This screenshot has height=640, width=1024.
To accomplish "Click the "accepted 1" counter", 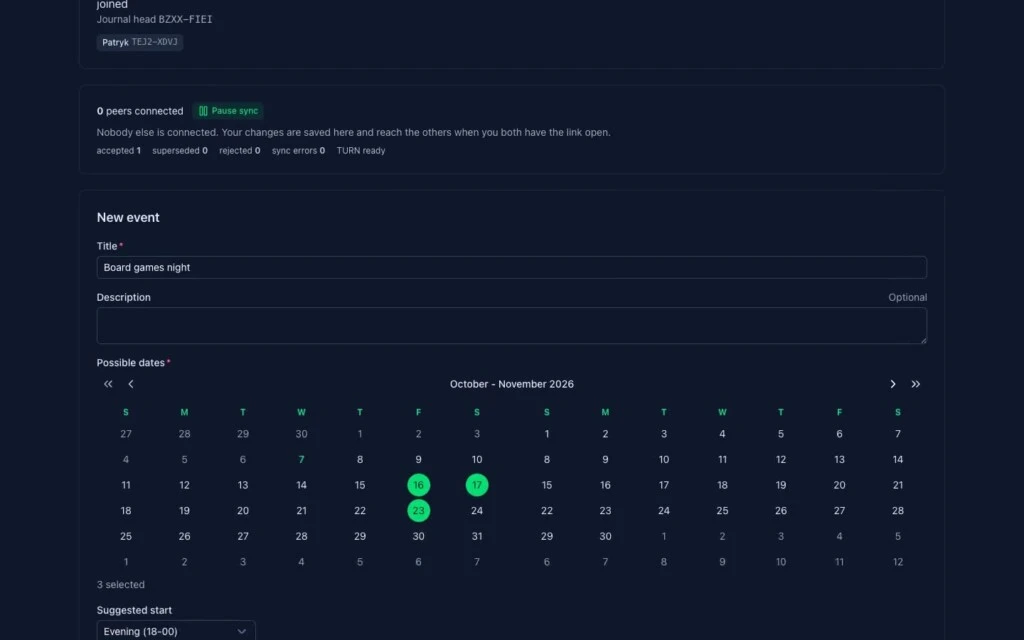I will pos(119,151).
